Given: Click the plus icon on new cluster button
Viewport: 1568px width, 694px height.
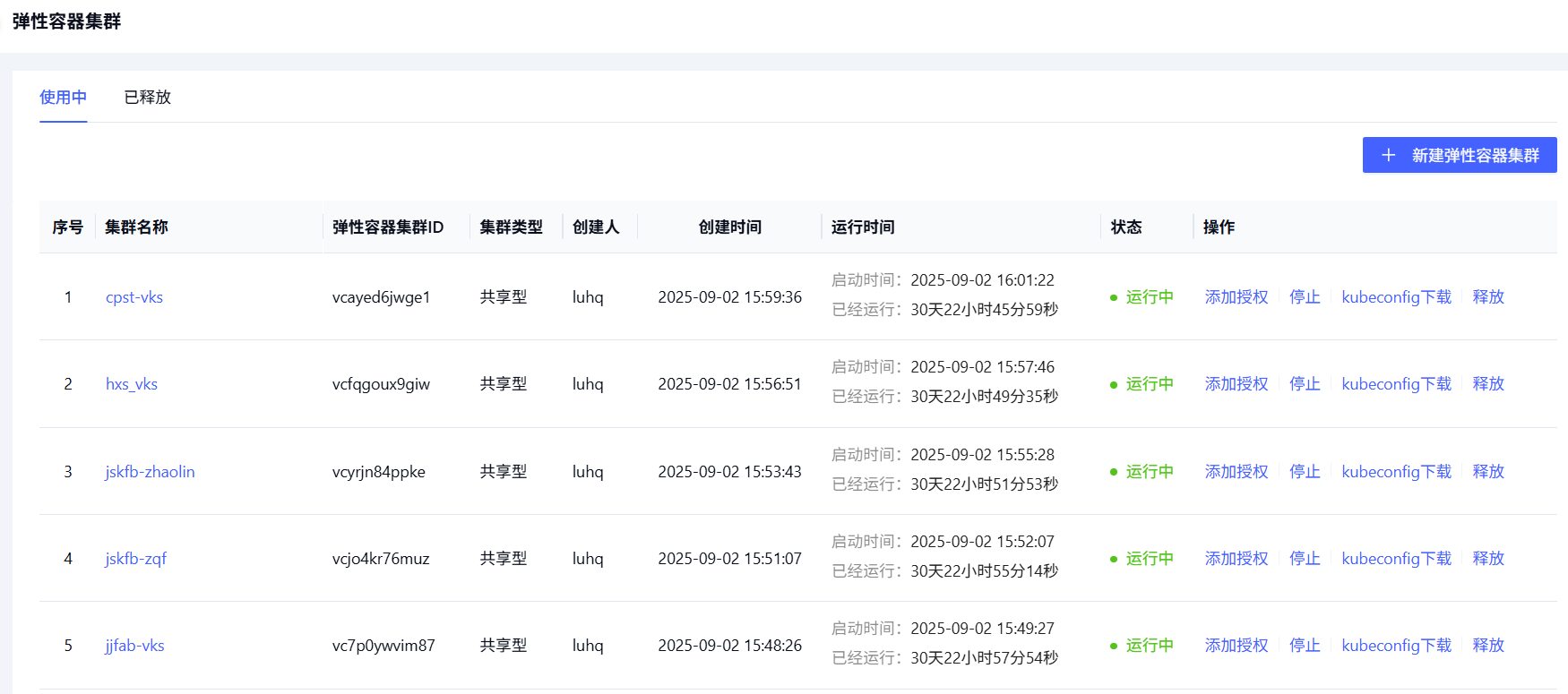Looking at the screenshot, I should tap(1388, 155).
